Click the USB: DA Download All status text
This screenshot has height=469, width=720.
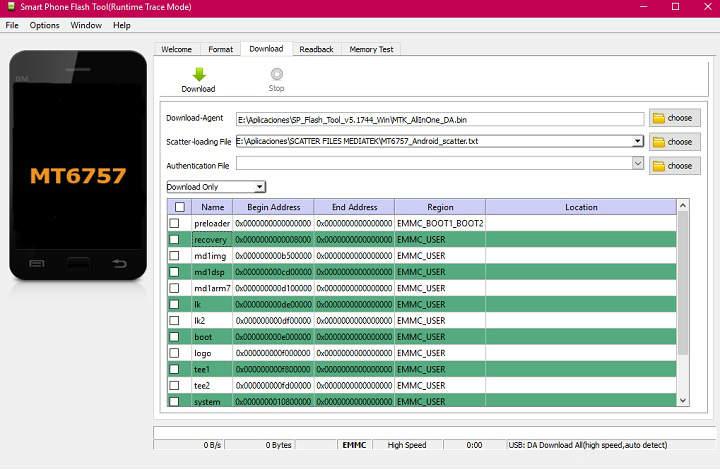[x=588, y=445]
